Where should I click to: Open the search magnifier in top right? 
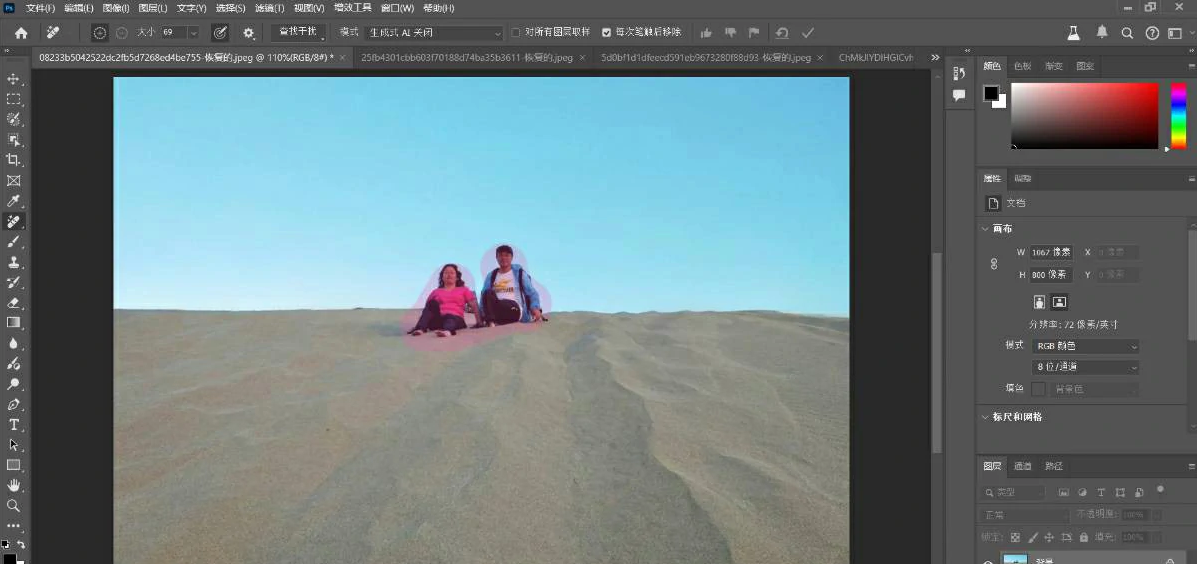click(x=1127, y=33)
